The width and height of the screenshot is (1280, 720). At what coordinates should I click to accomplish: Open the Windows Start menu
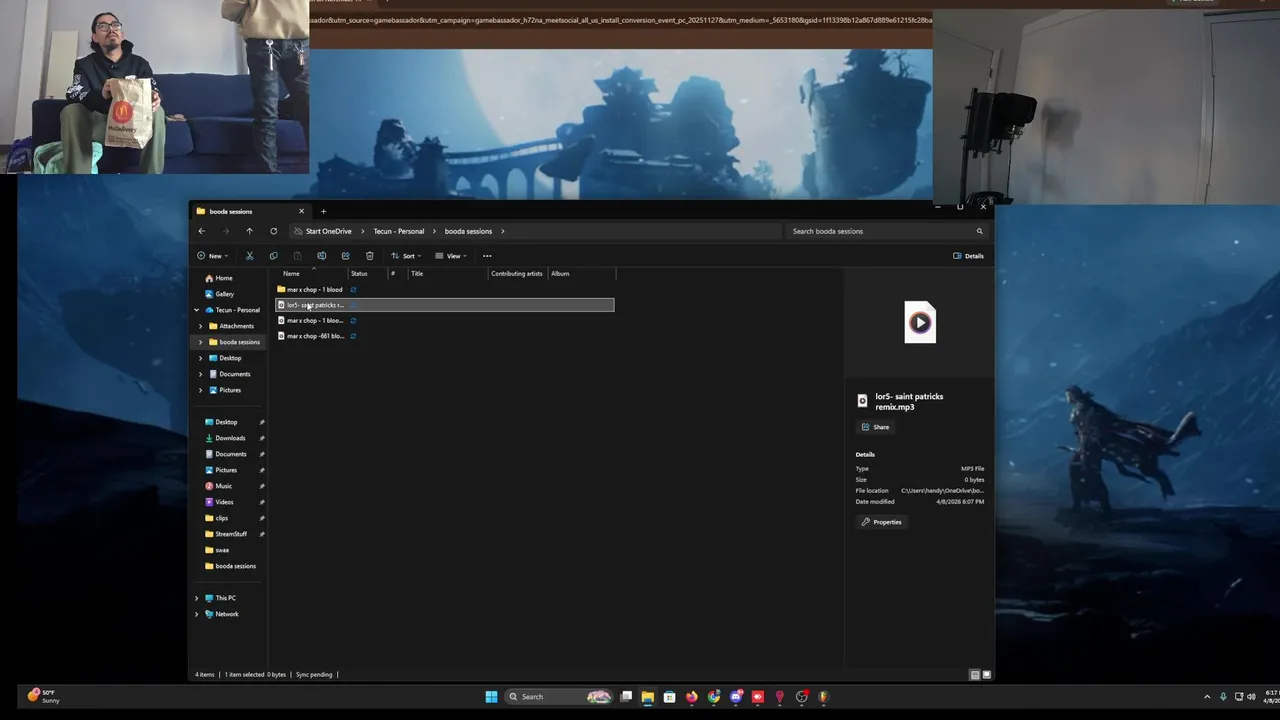[491, 697]
